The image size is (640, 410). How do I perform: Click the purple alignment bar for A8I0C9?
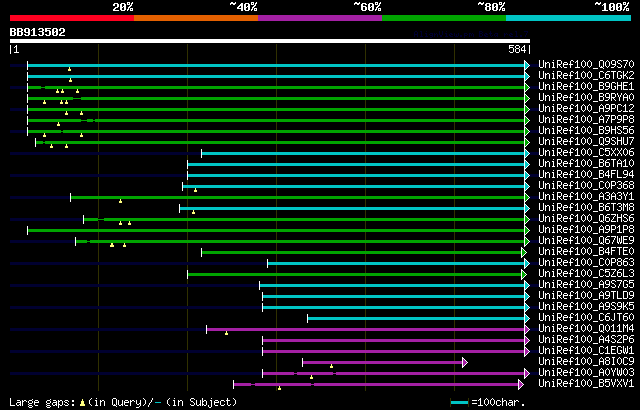pos(382,363)
